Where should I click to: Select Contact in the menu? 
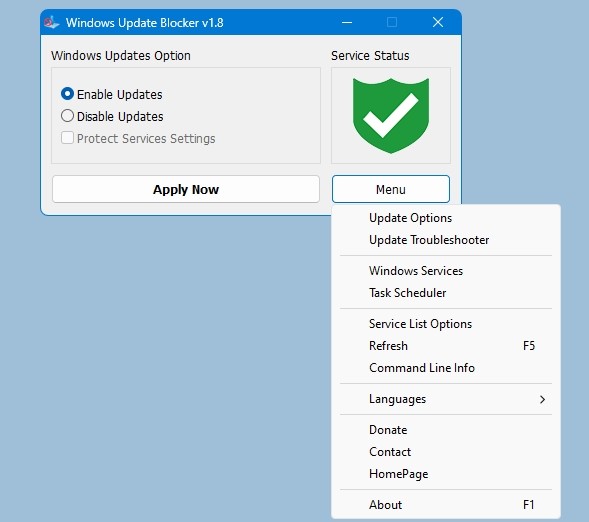click(446, 452)
